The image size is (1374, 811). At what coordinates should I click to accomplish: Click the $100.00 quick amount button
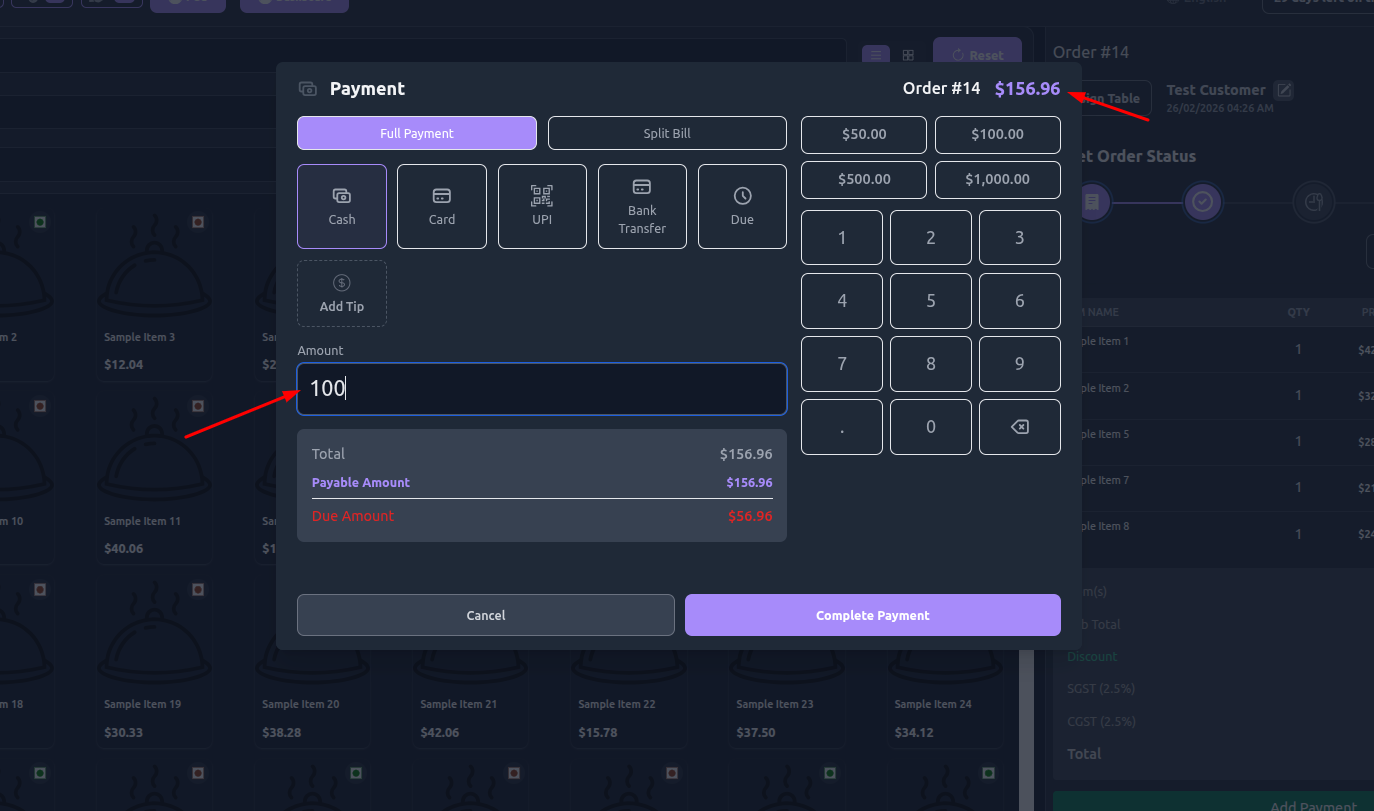click(998, 134)
